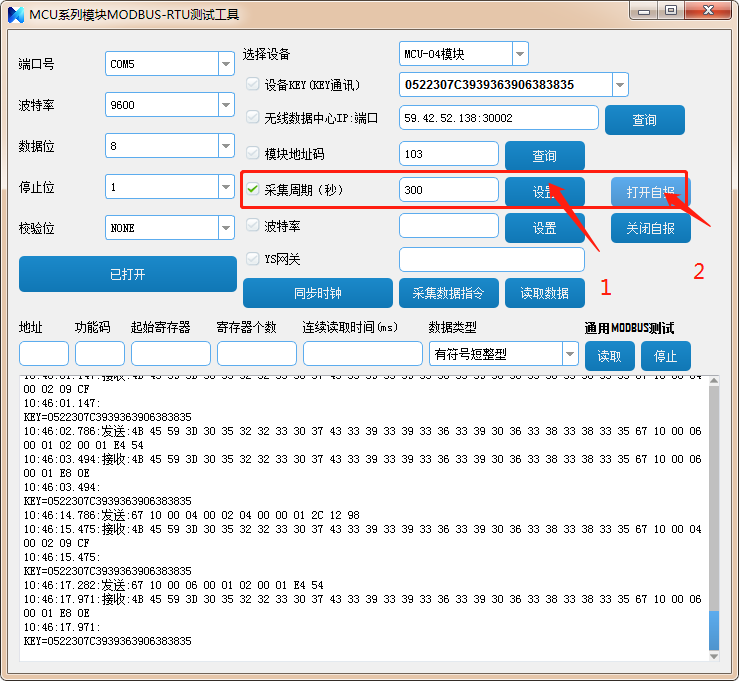
Task: Click the 关闭自报 button
Action: pyautogui.click(x=650, y=228)
